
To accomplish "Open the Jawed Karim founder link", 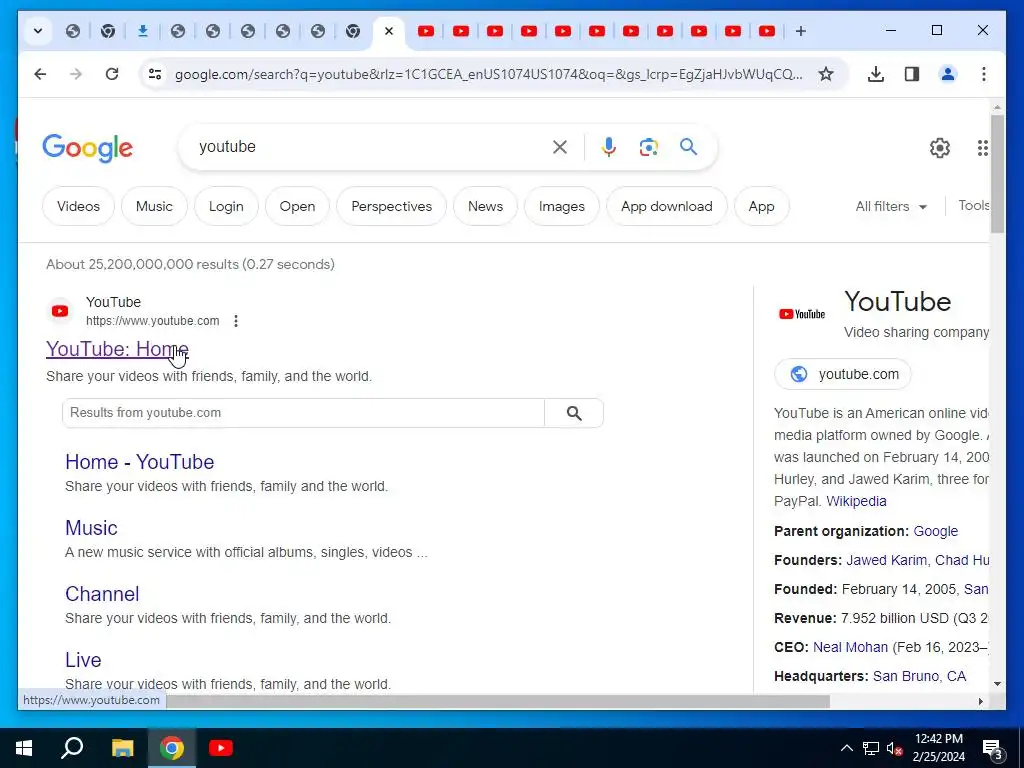I will [x=886, y=560].
